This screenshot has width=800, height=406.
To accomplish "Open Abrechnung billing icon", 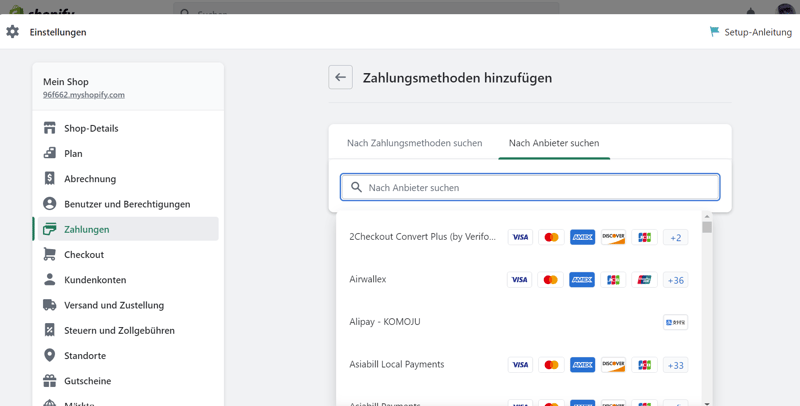I will pyautogui.click(x=49, y=178).
